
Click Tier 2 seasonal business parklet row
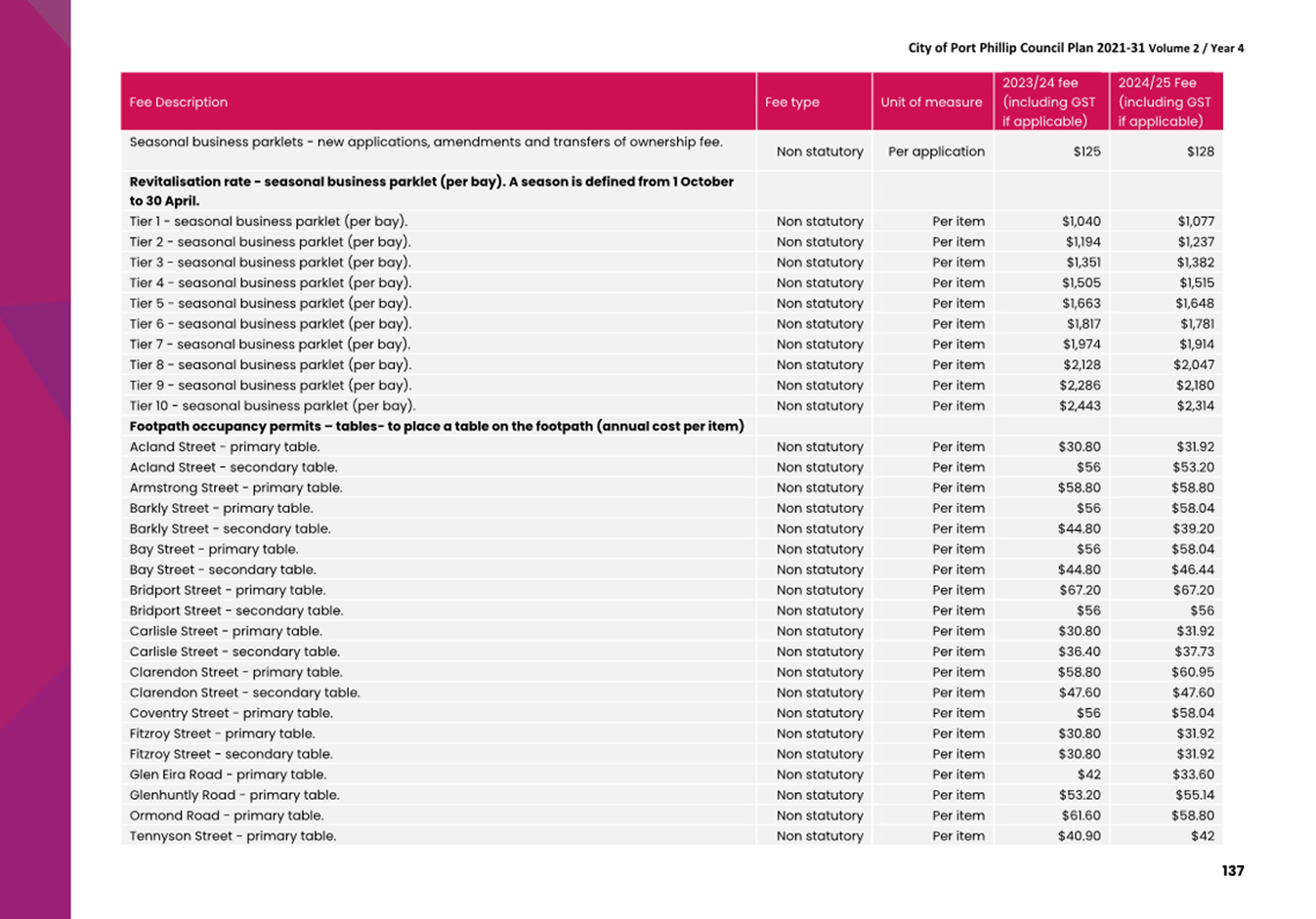671,242
